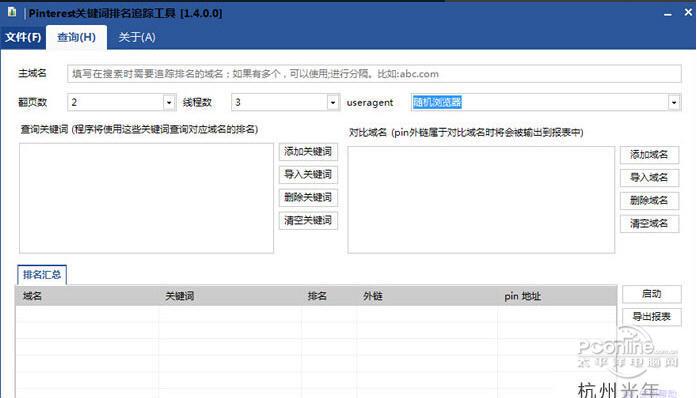Expand the 翻页数 dropdown arrow
The width and height of the screenshot is (697, 398).
(169, 103)
